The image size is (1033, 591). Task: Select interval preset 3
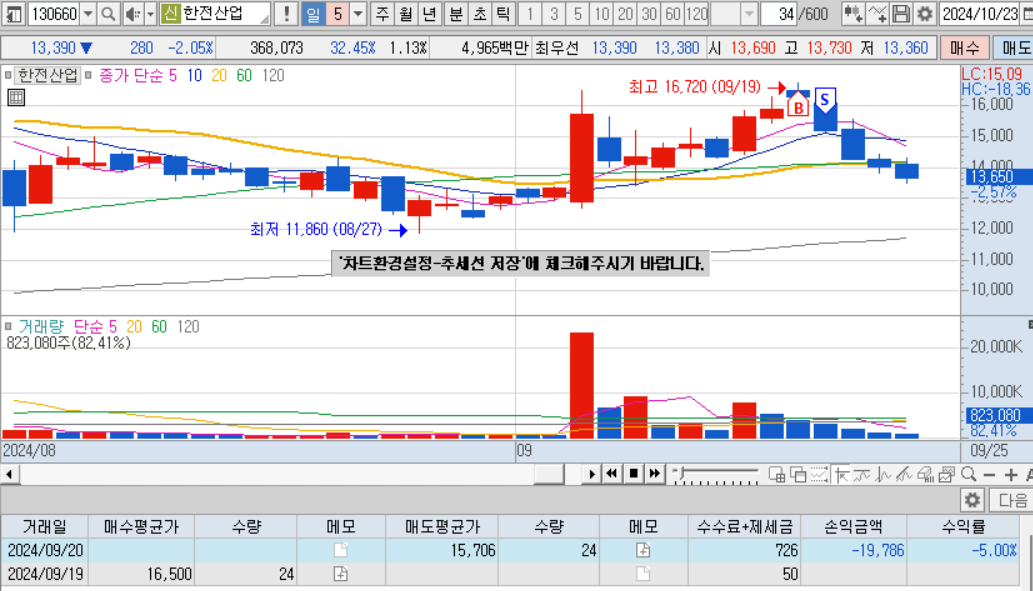tap(553, 14)
